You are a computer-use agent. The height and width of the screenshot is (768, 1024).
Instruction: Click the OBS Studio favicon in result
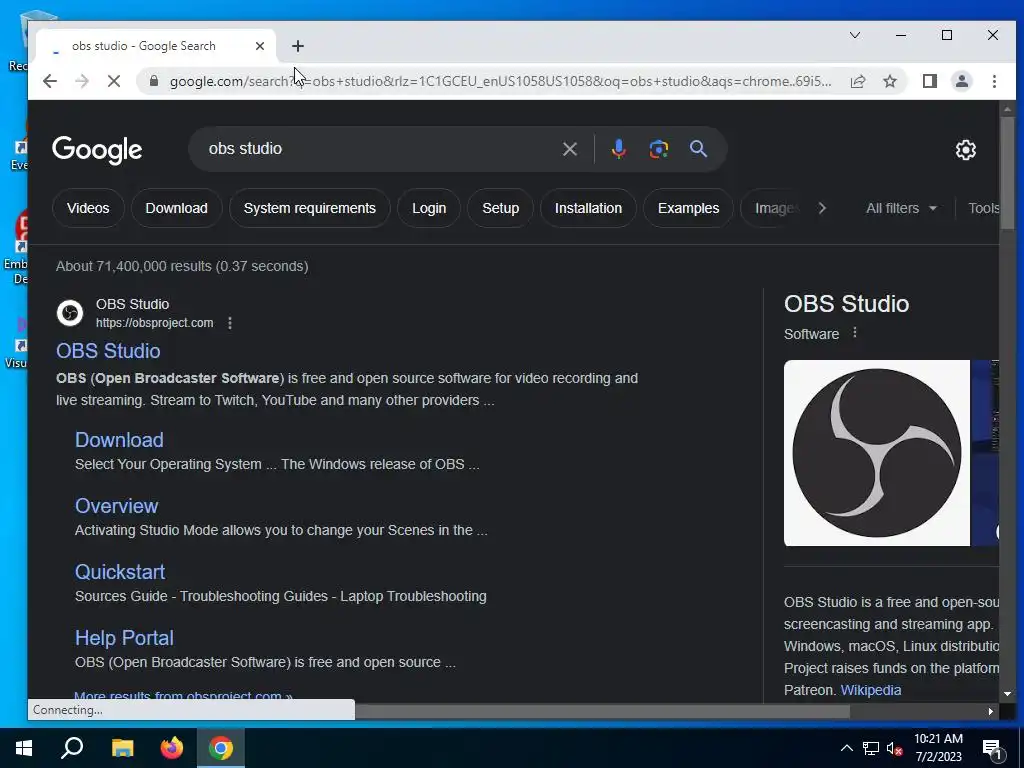click(69, 313)
